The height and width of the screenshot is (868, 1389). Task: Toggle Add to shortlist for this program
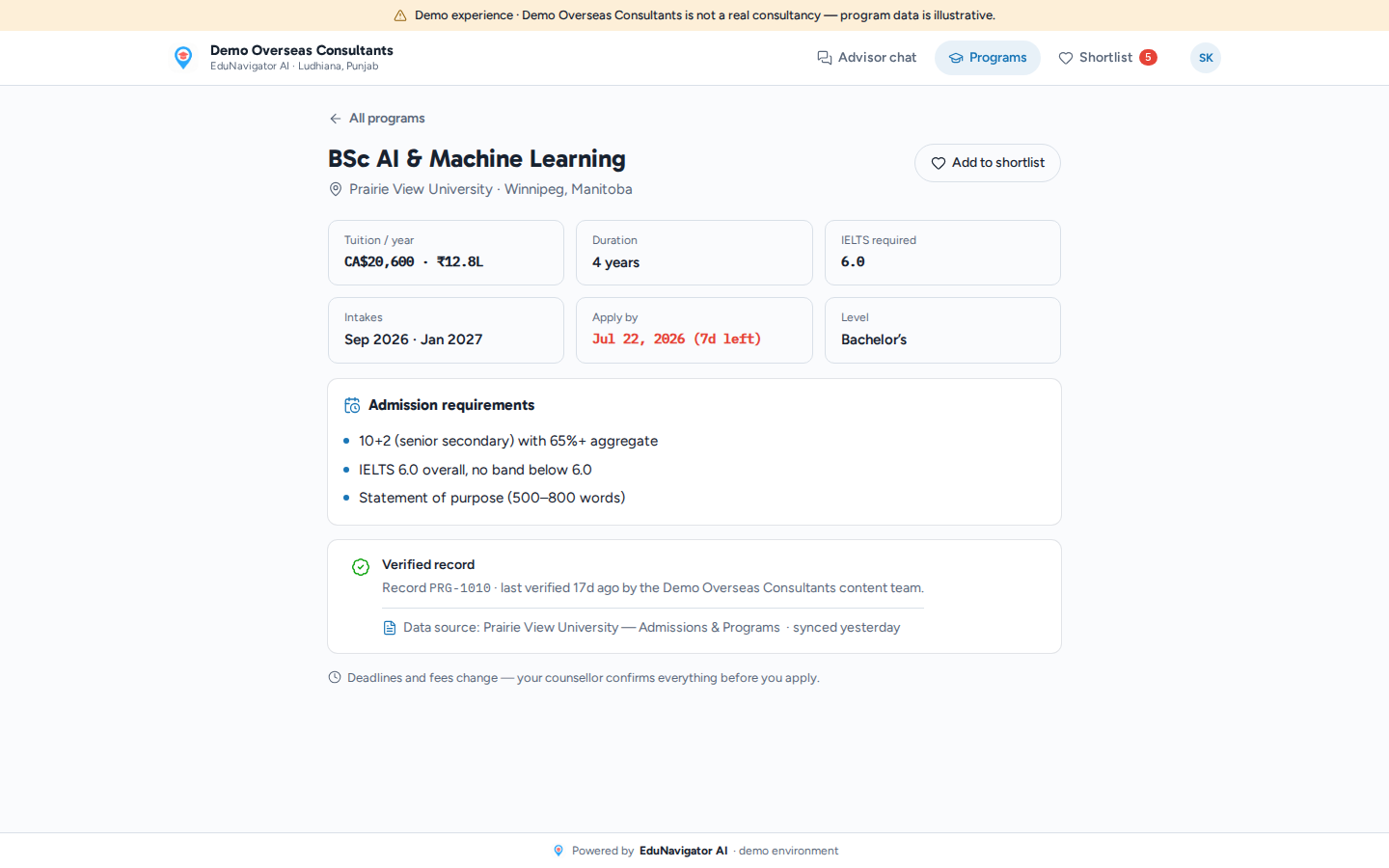(988, 163)
